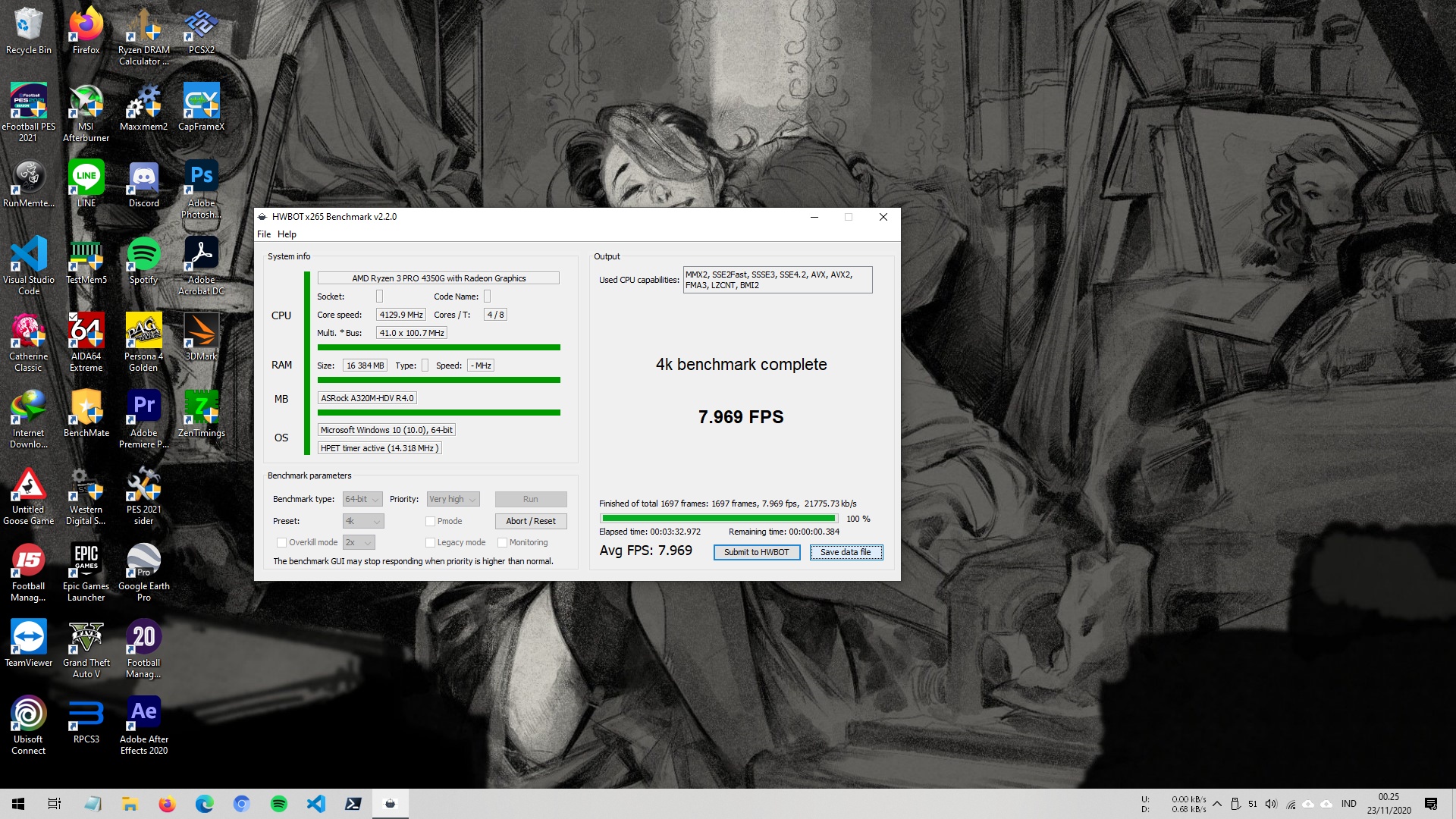The image size is (1456, 819).
Task: Click the benchmark progress bar at 100%
Action: coord(718,519)
